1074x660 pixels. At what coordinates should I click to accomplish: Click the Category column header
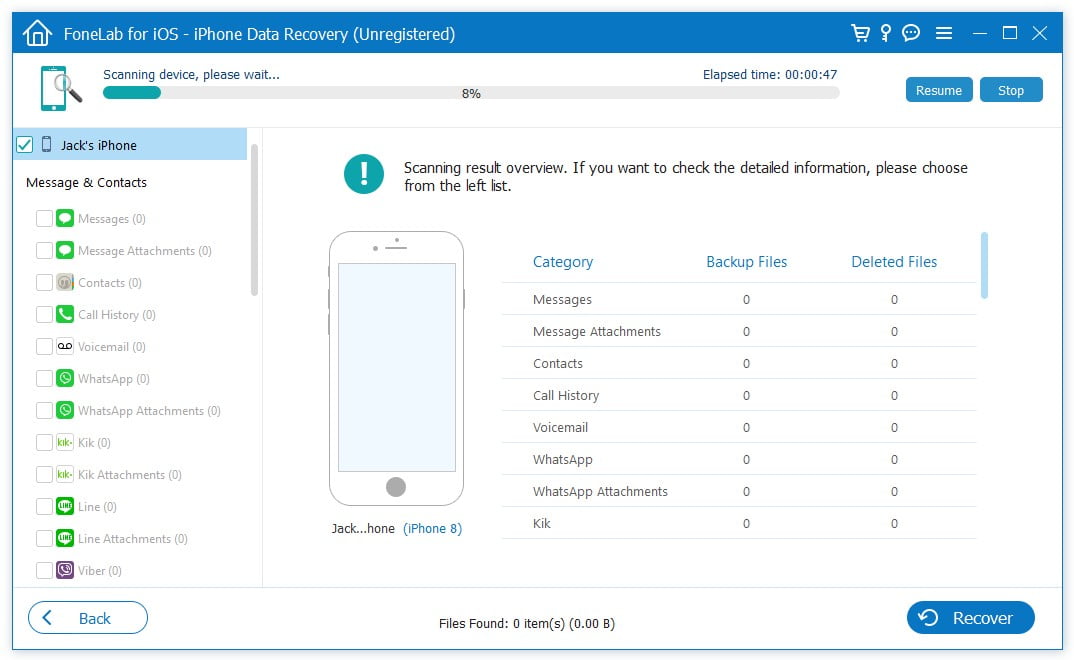point(563,262)
